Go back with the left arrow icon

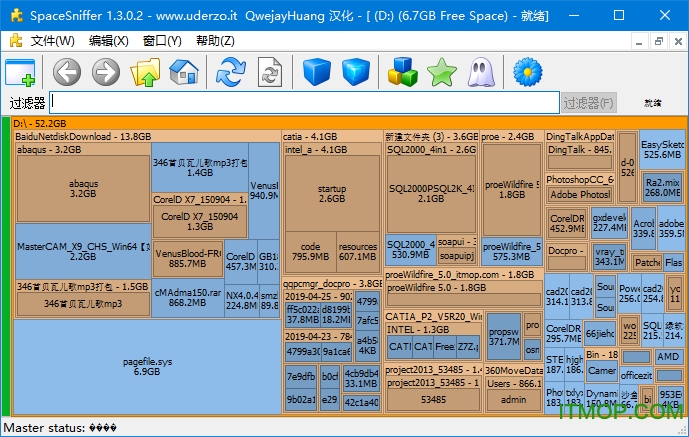point(67,72)
